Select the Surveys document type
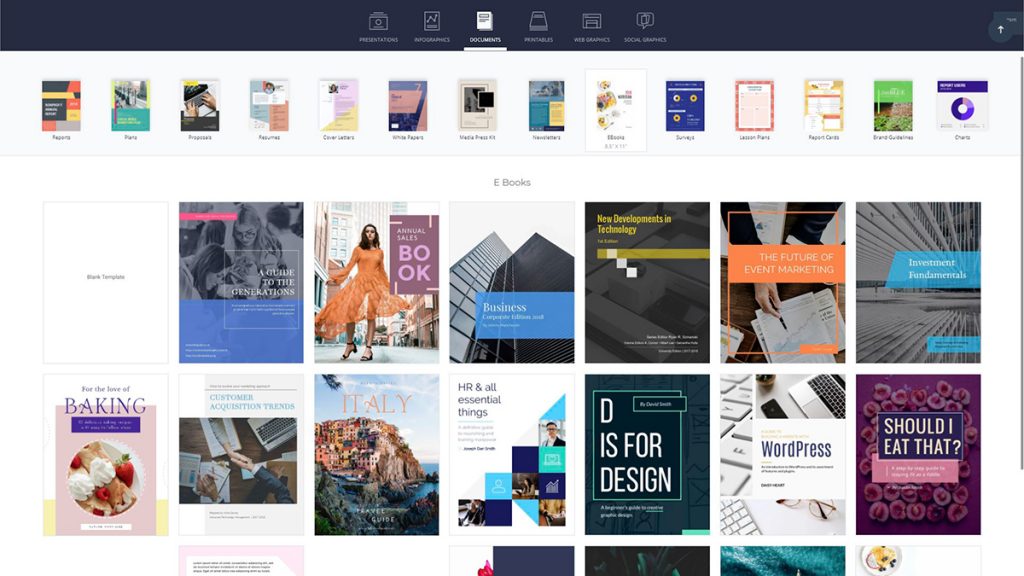1024x576 pixels. pyautogui.click(x=685, y=110)
